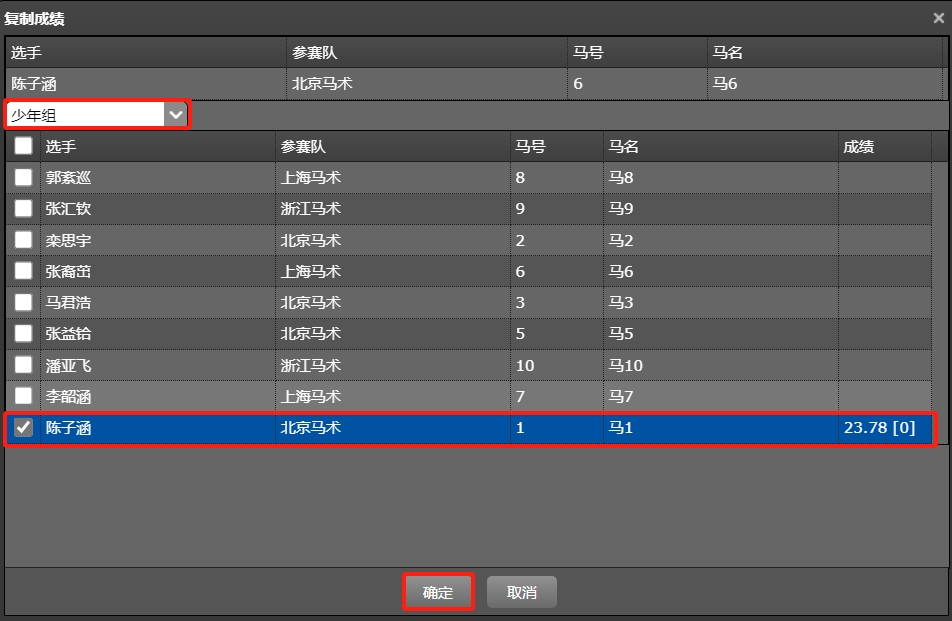Enable the checkbox for 栾思宇

(x=23, y=240)
